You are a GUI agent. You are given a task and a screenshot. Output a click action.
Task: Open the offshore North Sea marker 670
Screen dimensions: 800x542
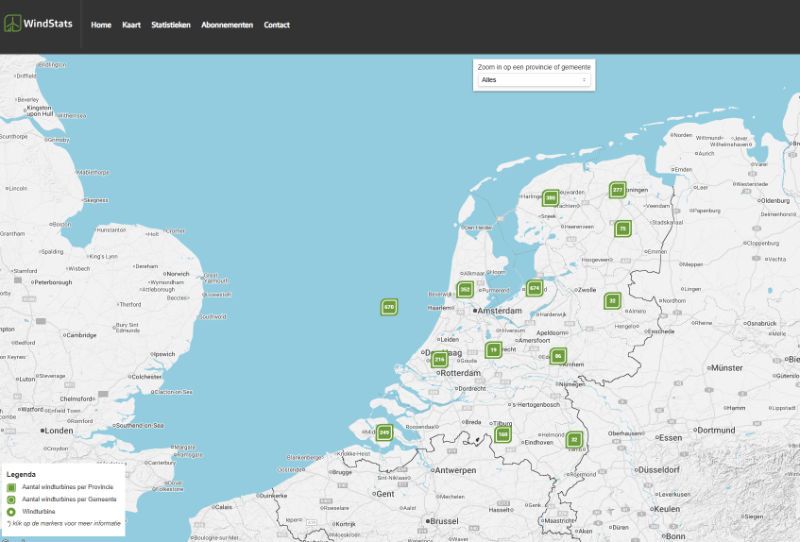coord(389,307)
